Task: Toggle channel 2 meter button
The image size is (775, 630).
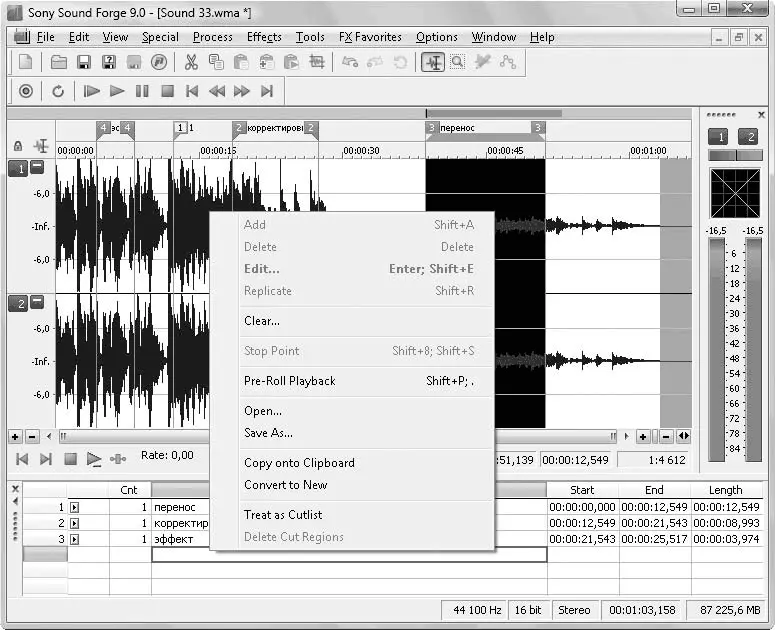Action: click(x=747, y=137)
